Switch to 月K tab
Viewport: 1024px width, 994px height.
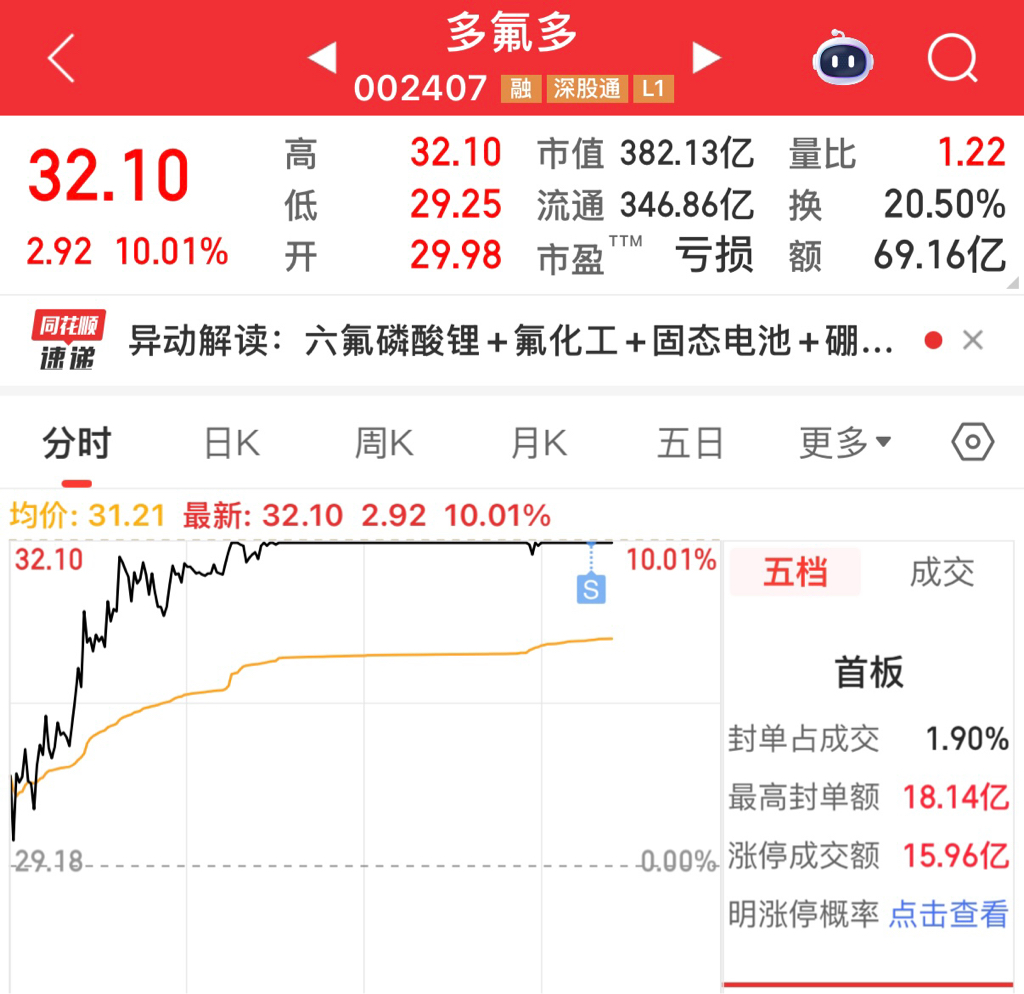coord(539,443)
